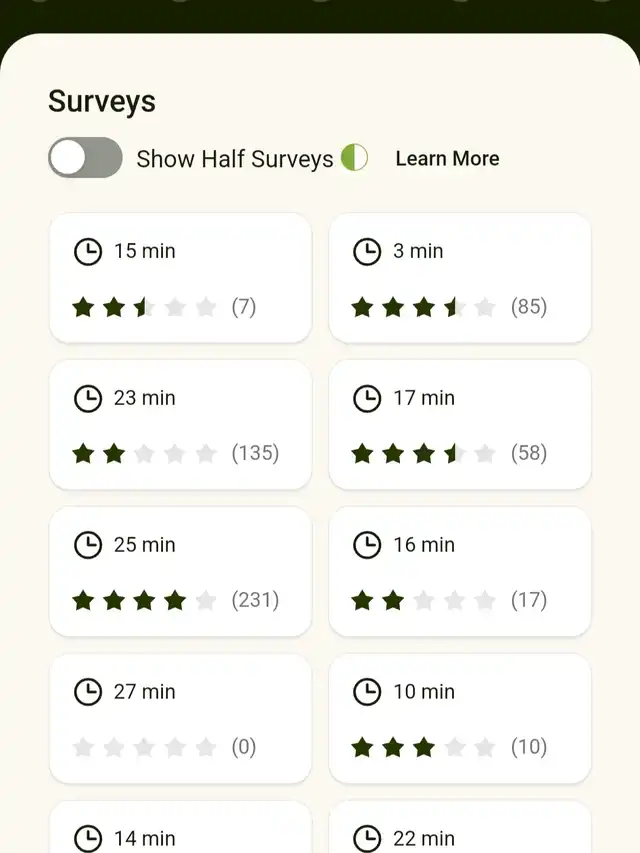The height and width of the screenshot is (853, 640).
Task: Click the clock icon on 23 min survey
Action: click(88, 398)
